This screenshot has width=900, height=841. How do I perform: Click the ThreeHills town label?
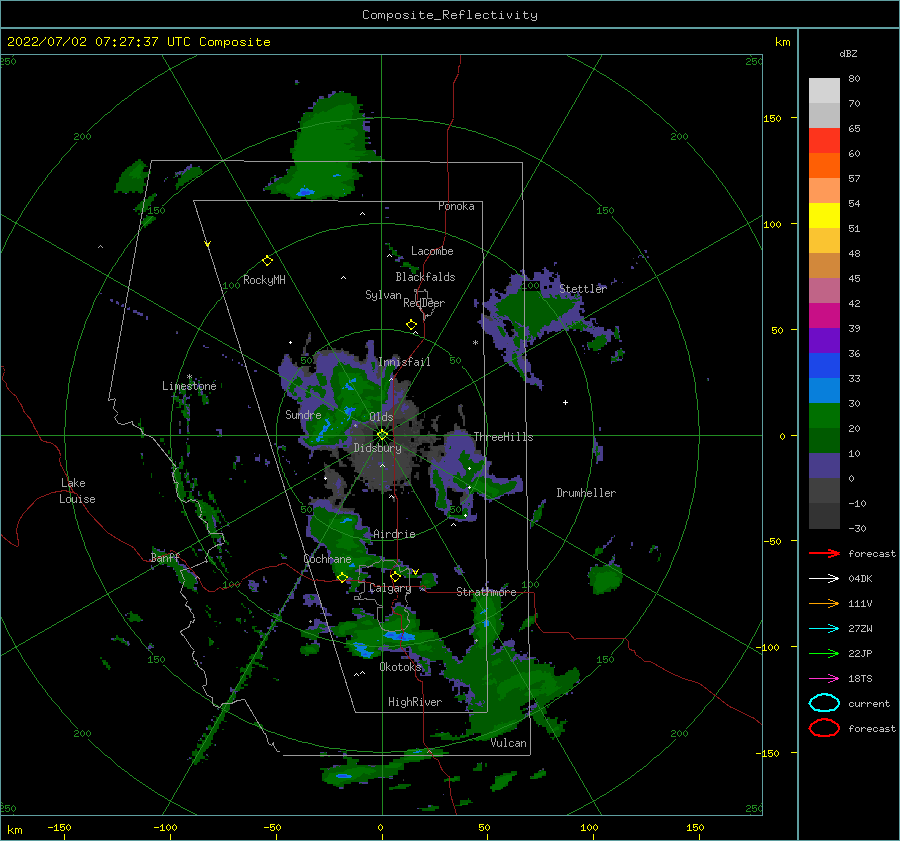503,437
